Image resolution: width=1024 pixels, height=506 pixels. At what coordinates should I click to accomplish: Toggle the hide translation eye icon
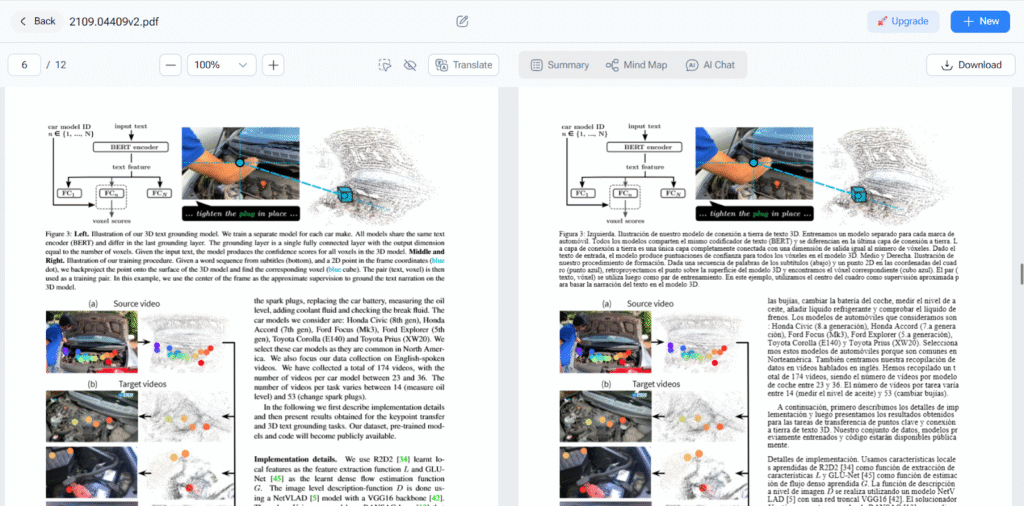tap(409, 65)
